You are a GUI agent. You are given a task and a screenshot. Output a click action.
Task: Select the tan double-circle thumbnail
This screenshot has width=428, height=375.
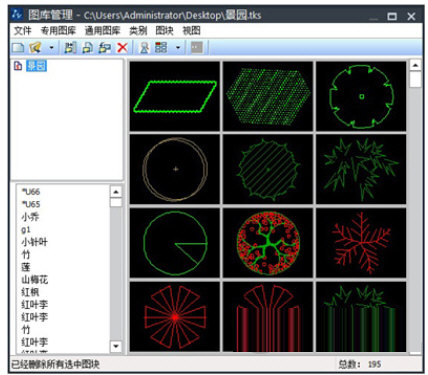click(175, 169)
